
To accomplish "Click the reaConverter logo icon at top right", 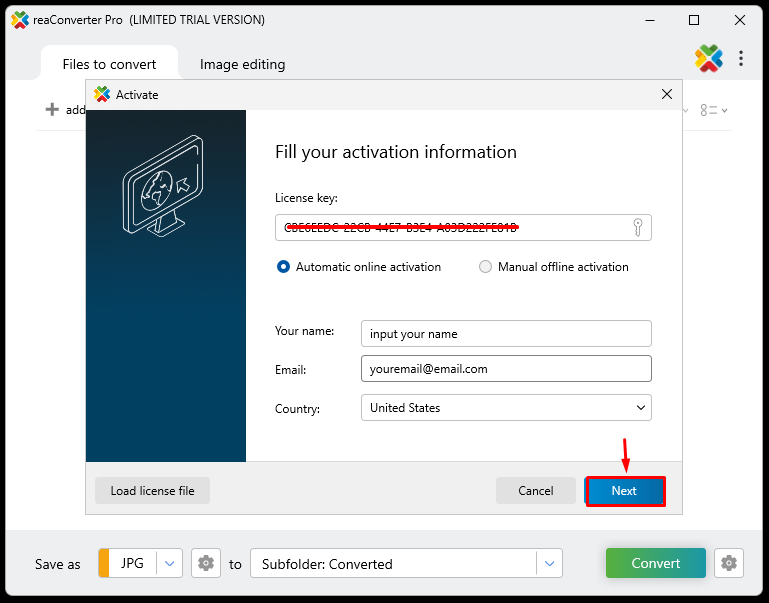I will tap(709, 59).
